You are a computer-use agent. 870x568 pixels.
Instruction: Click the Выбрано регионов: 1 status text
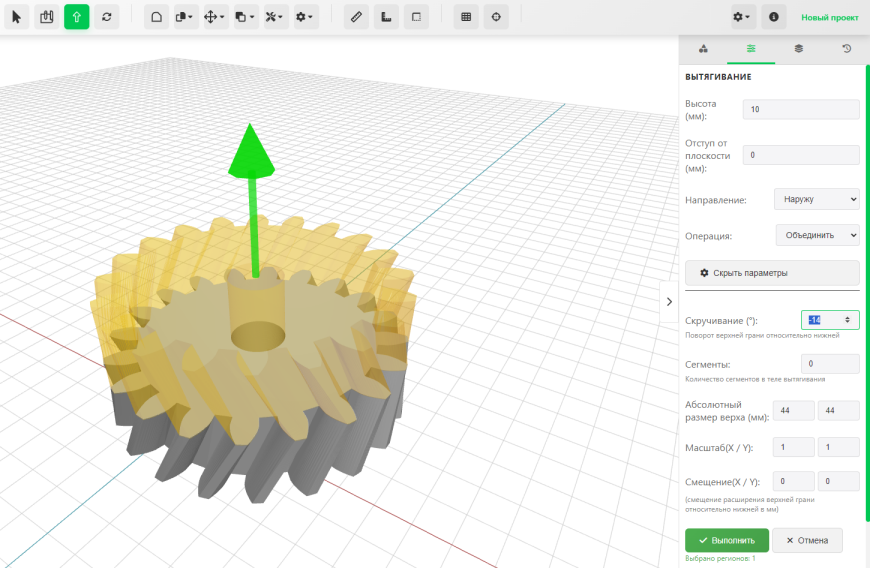(x=720, y=559)
